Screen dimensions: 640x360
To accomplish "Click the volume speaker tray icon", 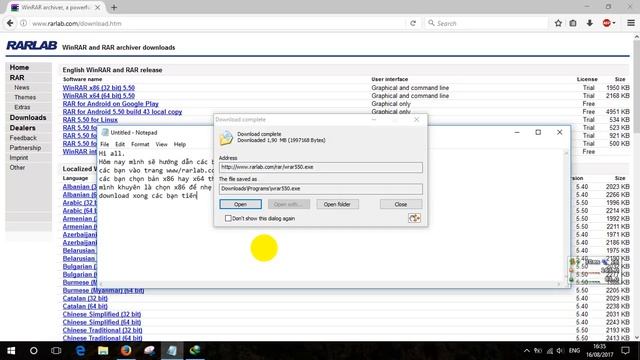I will point(560,351).
